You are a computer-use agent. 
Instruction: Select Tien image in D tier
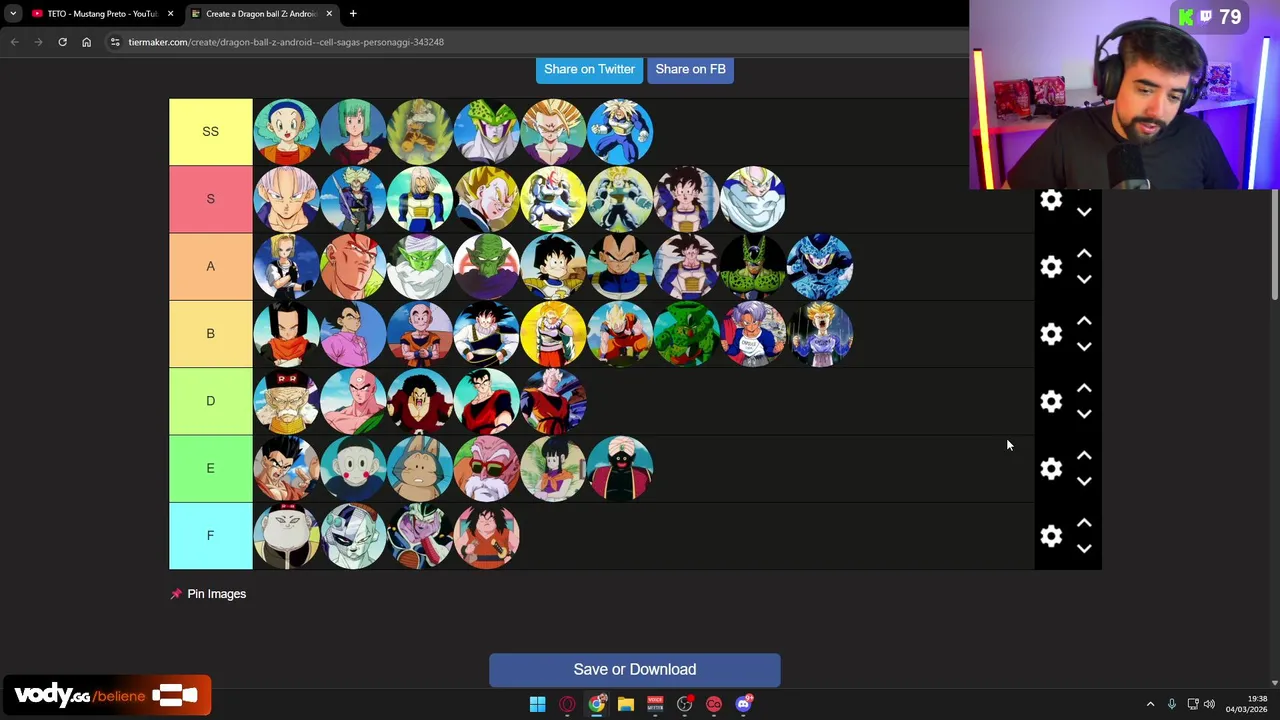click(353, 401)
